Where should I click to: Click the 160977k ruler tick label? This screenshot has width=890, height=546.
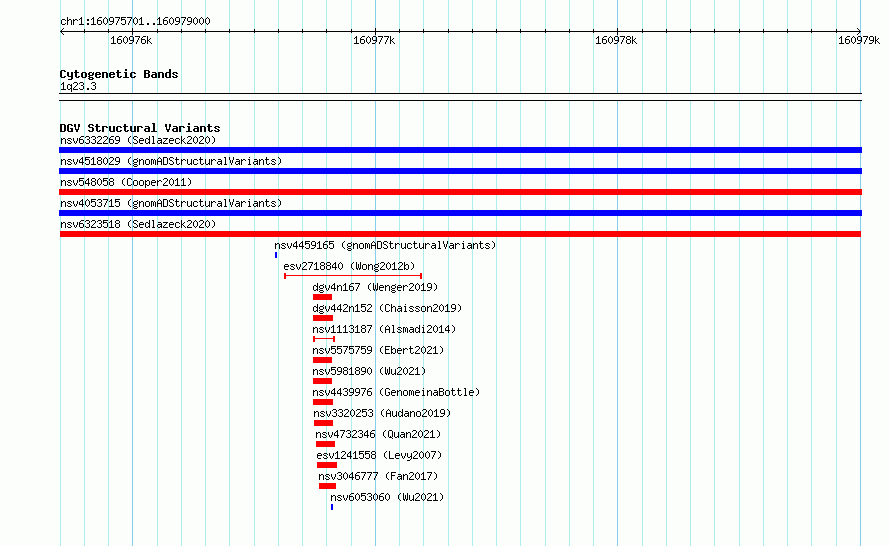(374, 40)
